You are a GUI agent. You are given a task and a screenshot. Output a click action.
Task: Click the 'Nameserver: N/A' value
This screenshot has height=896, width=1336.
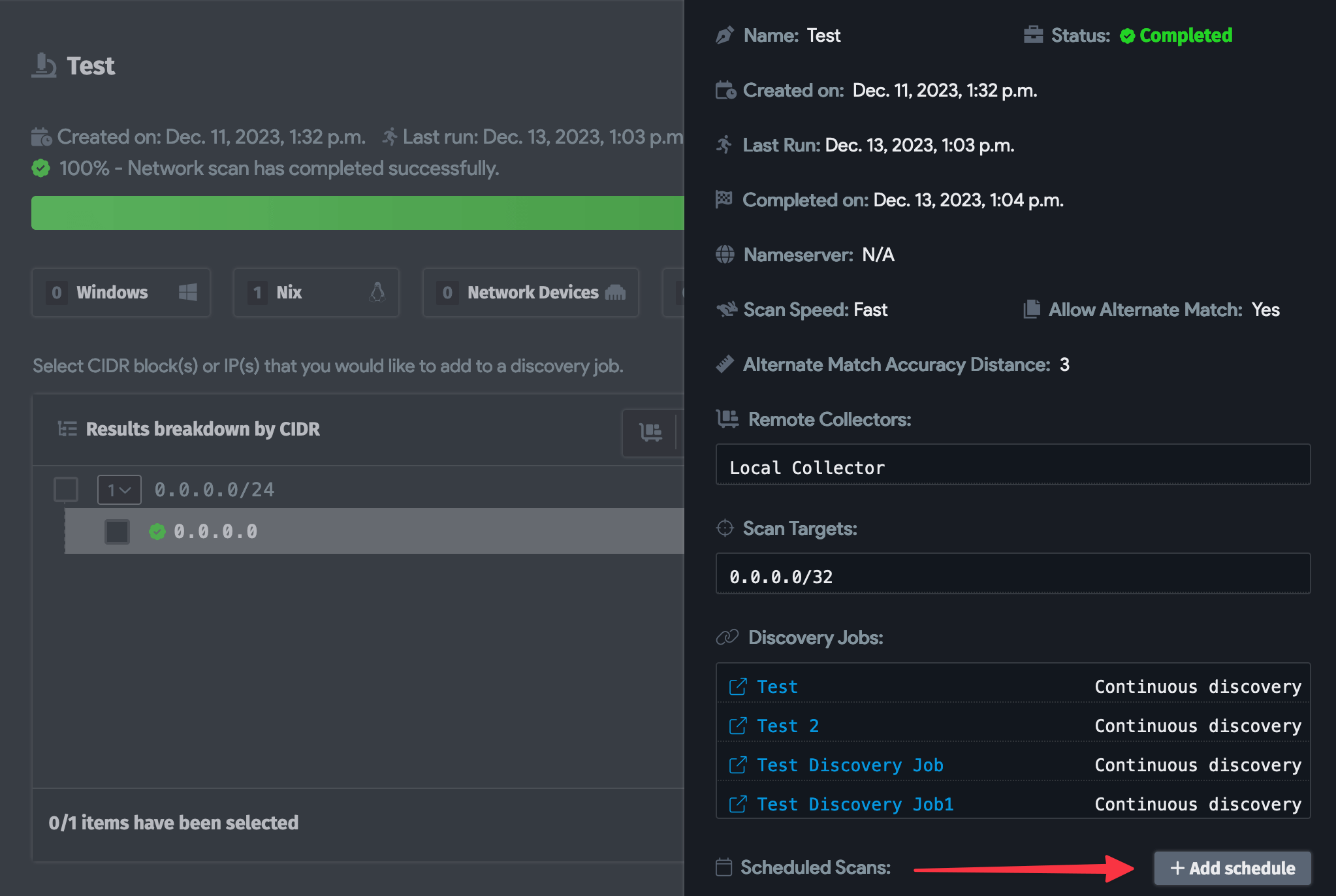(x=878, y=255)
